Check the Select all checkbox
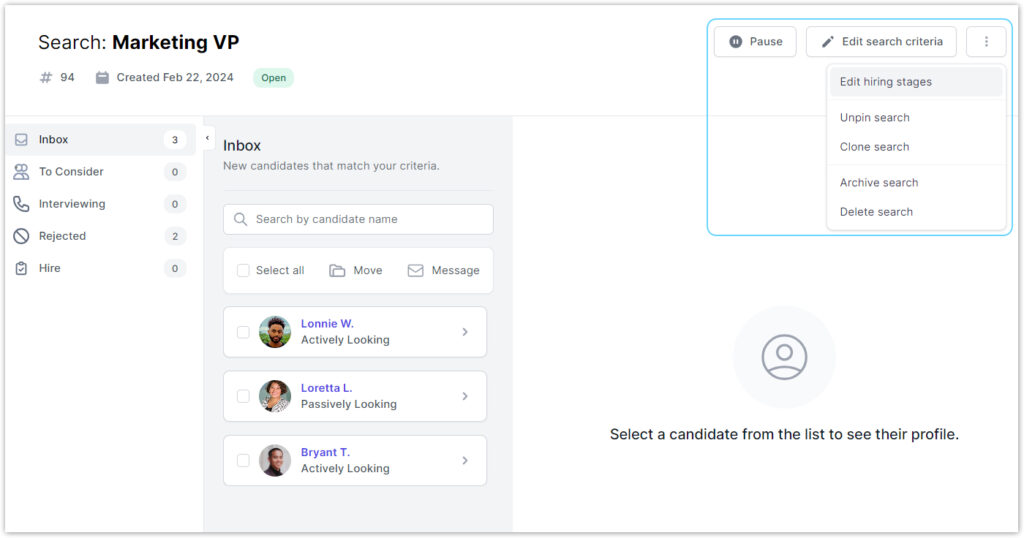Screen dimensions: 1024x538 coord(243,271)
